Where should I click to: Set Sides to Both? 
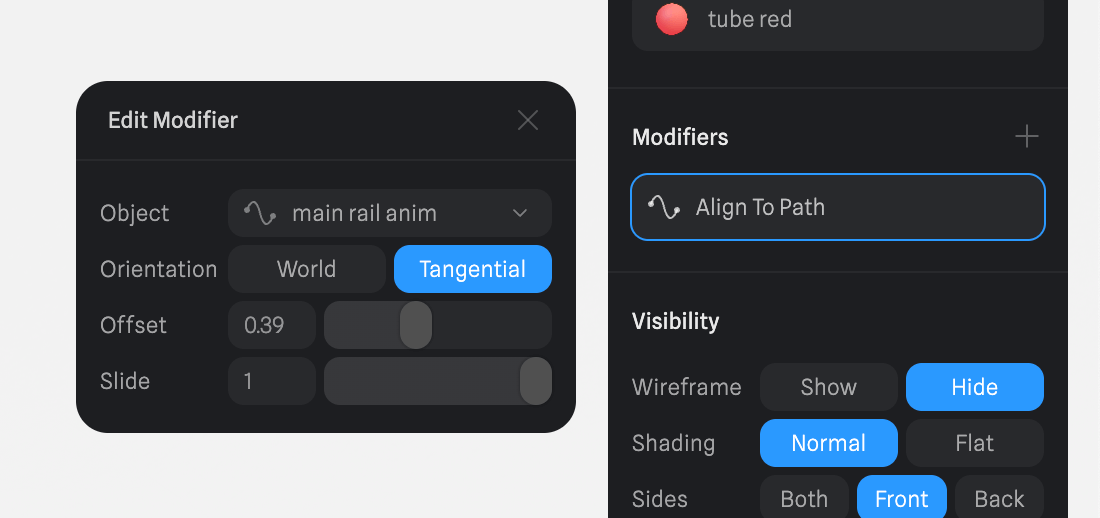804,498
